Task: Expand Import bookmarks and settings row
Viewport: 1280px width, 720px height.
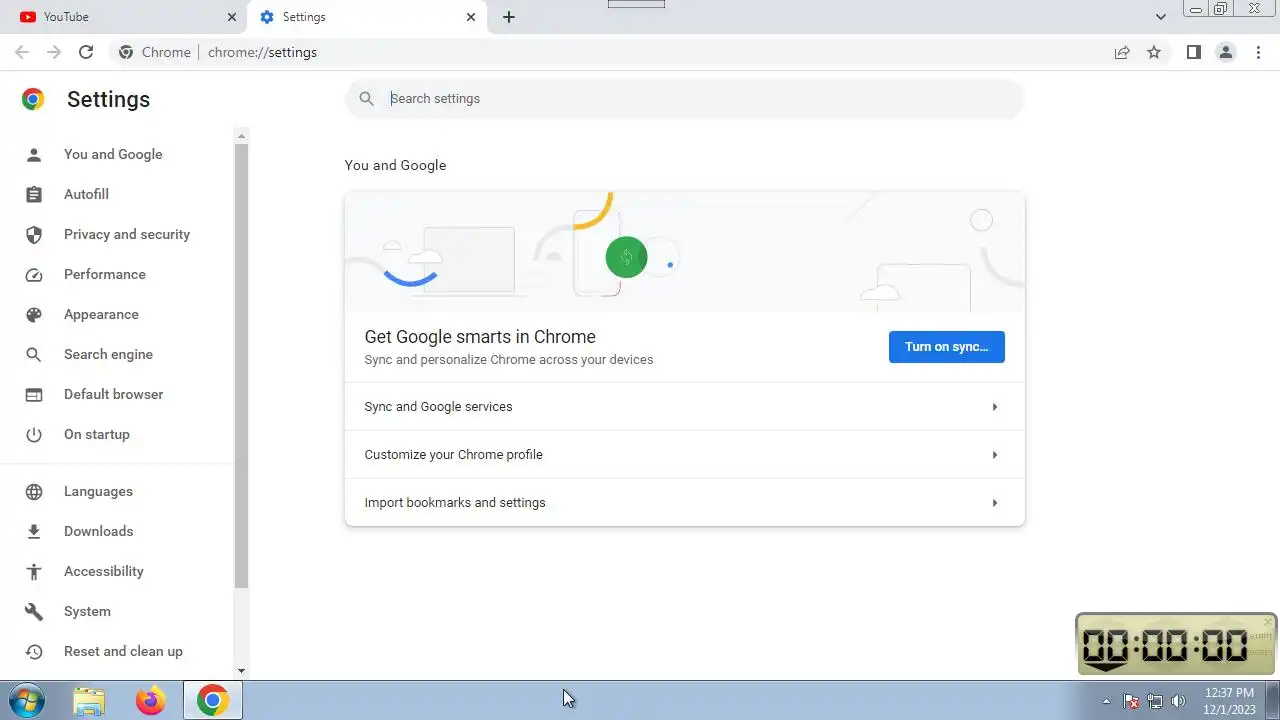Action: pos(684,503)
